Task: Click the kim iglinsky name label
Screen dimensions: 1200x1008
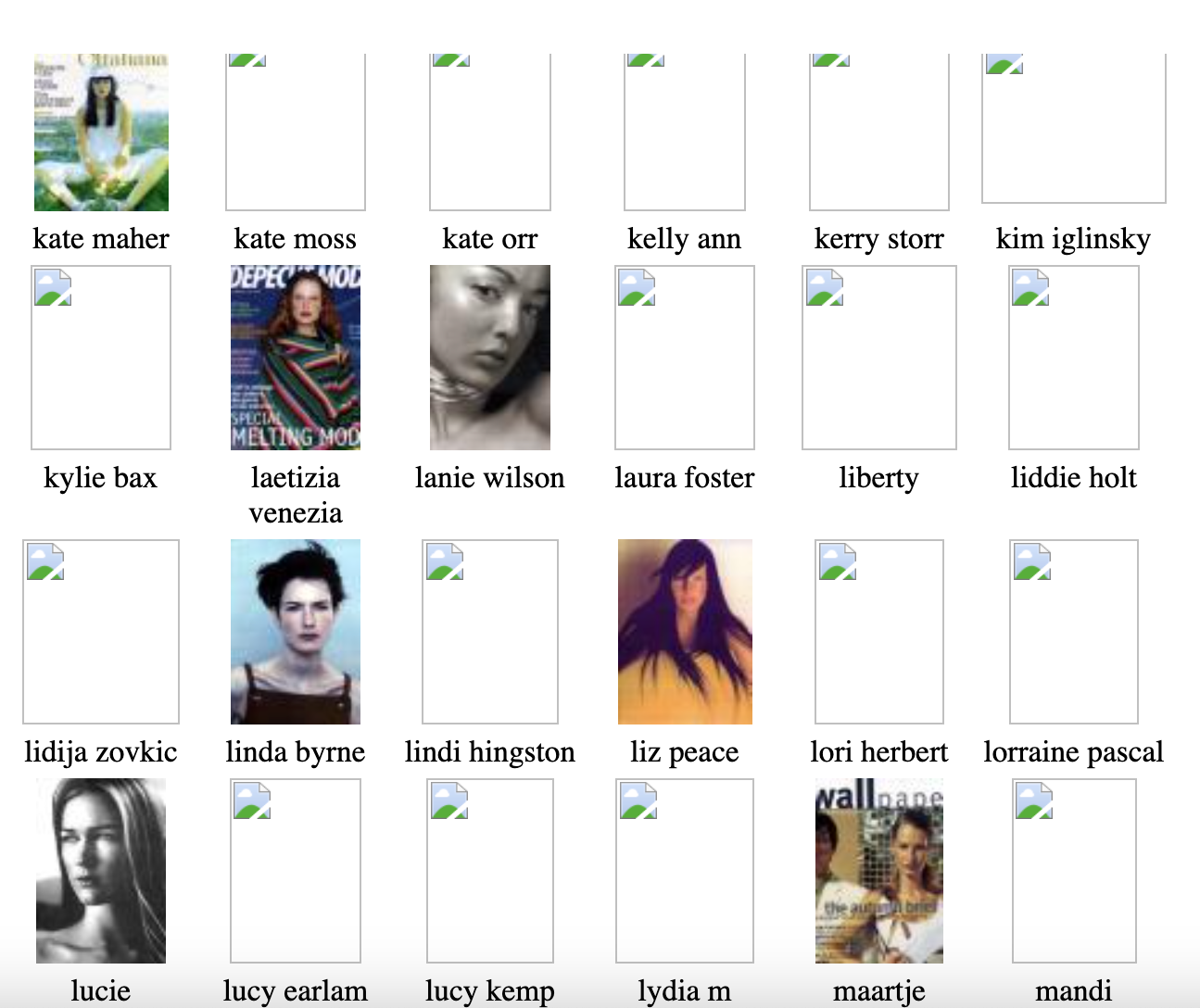Action: pyautogui.click(x=1074, y=239)
